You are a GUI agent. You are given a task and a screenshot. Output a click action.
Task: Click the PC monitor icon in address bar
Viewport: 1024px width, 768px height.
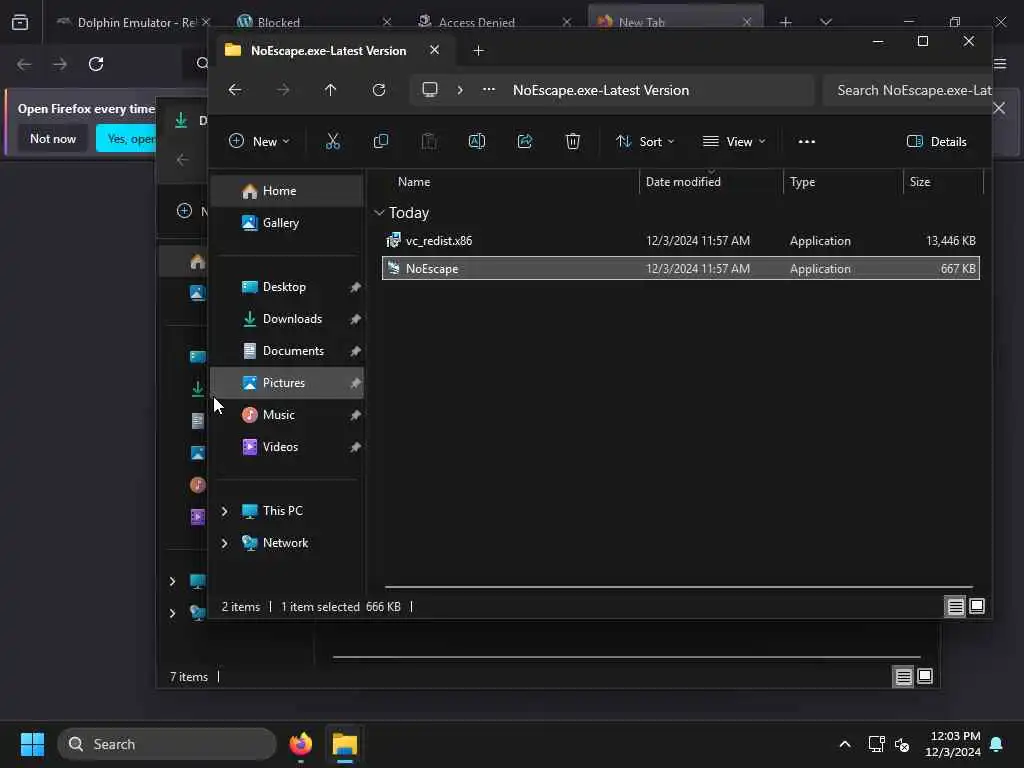tap(430, 89)
